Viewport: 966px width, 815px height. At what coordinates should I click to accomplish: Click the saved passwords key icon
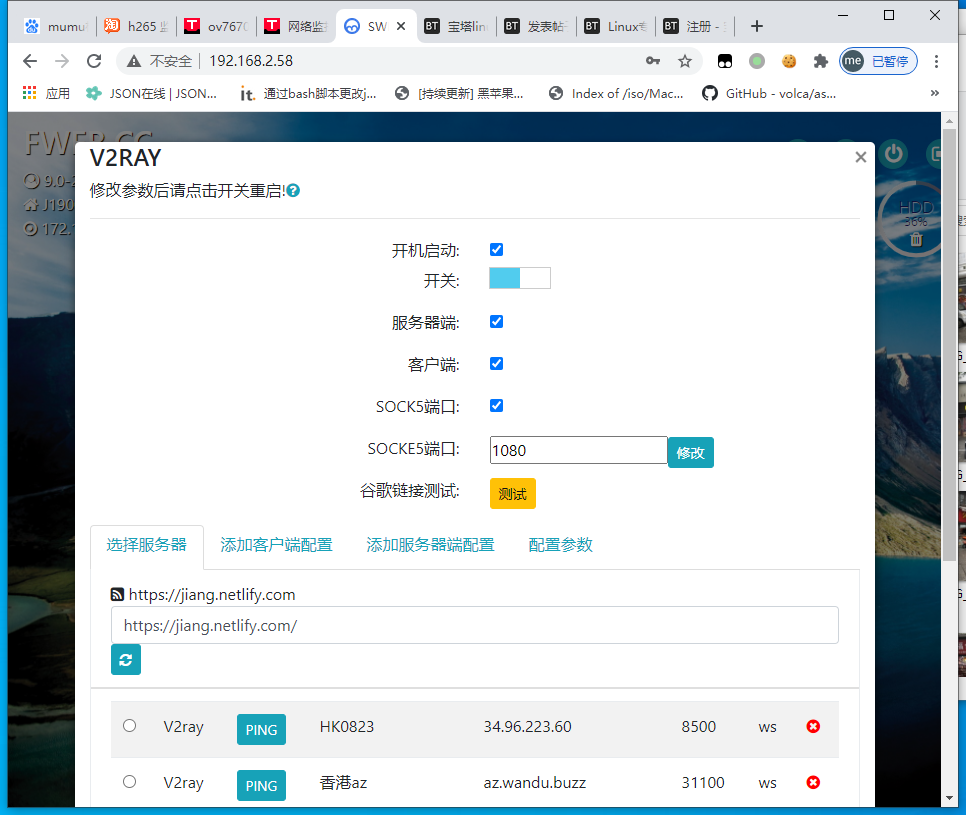click(653, 61)
